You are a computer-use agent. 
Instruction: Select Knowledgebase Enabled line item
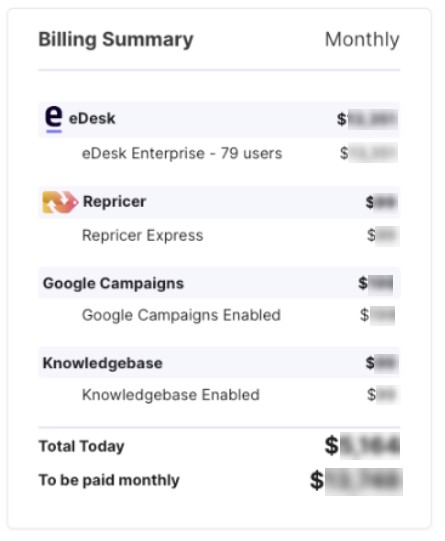click(x=170, y=395)
